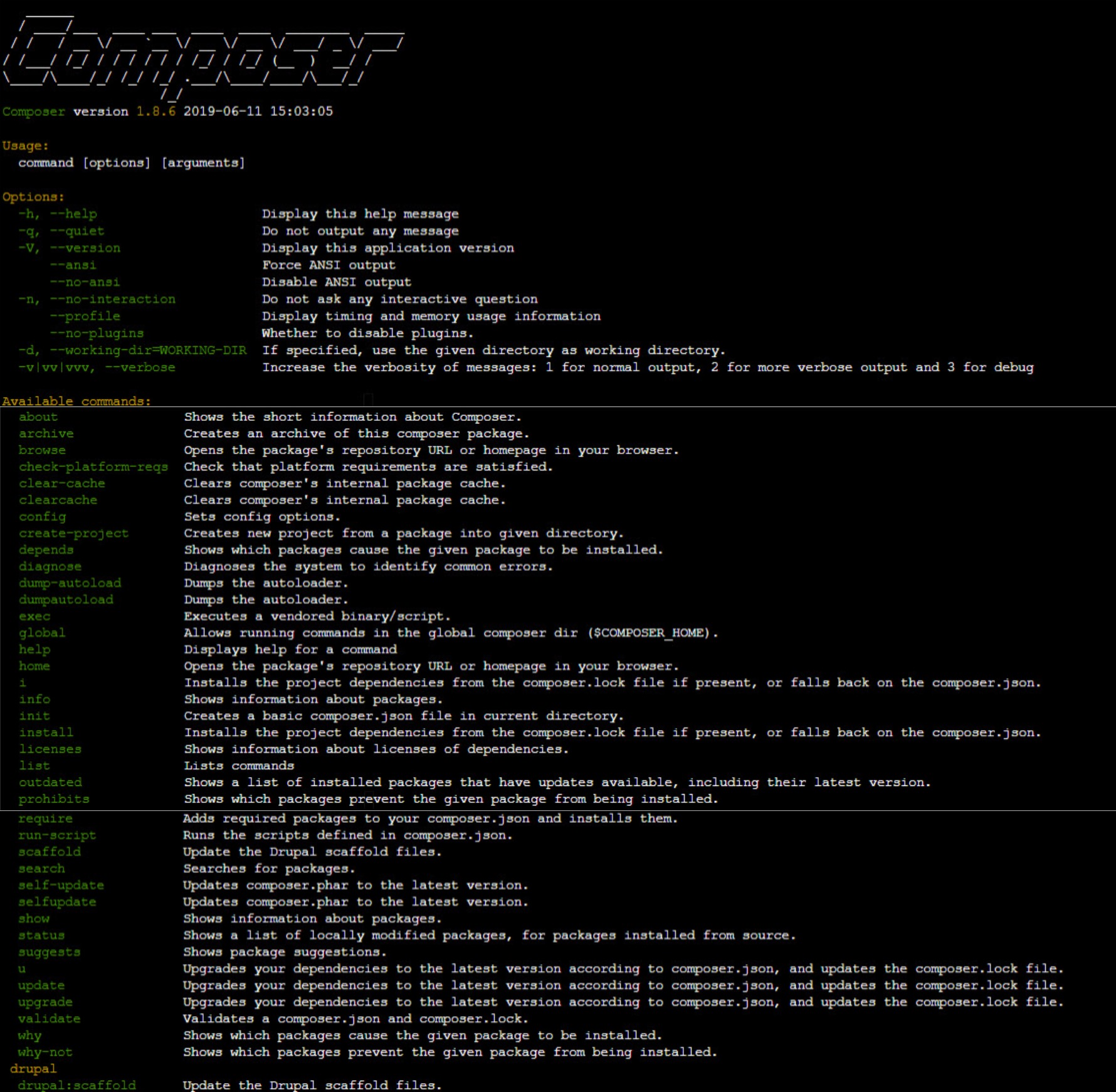This screenshot has width=1116, height=1092.
Task: Select the 'Available commands:' heading
Action: [76, 401]
